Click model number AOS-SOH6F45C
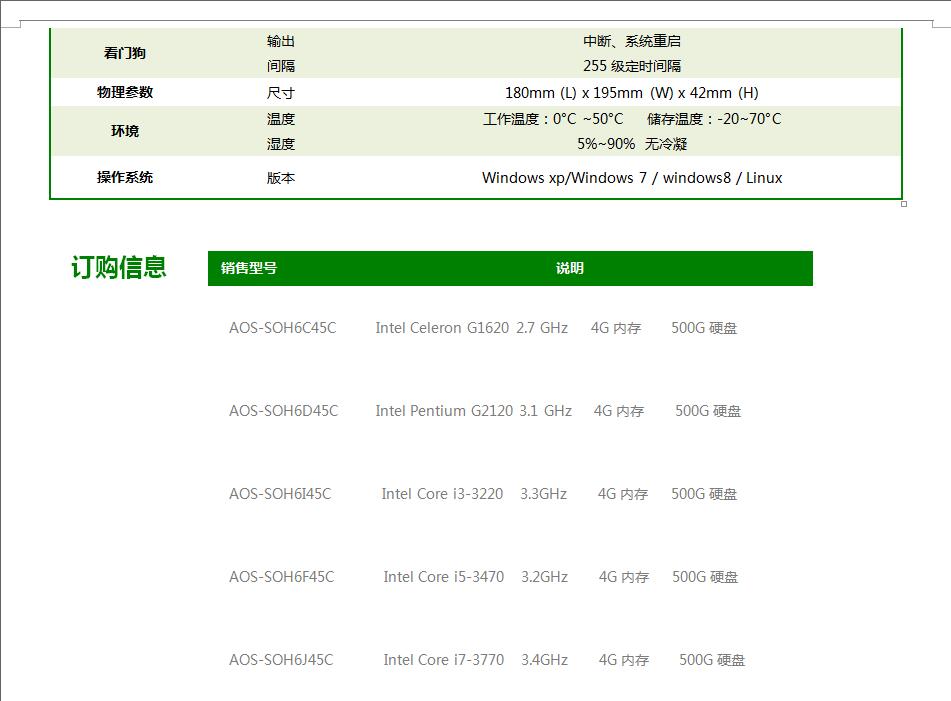The image size is (951, 701). 281,577
